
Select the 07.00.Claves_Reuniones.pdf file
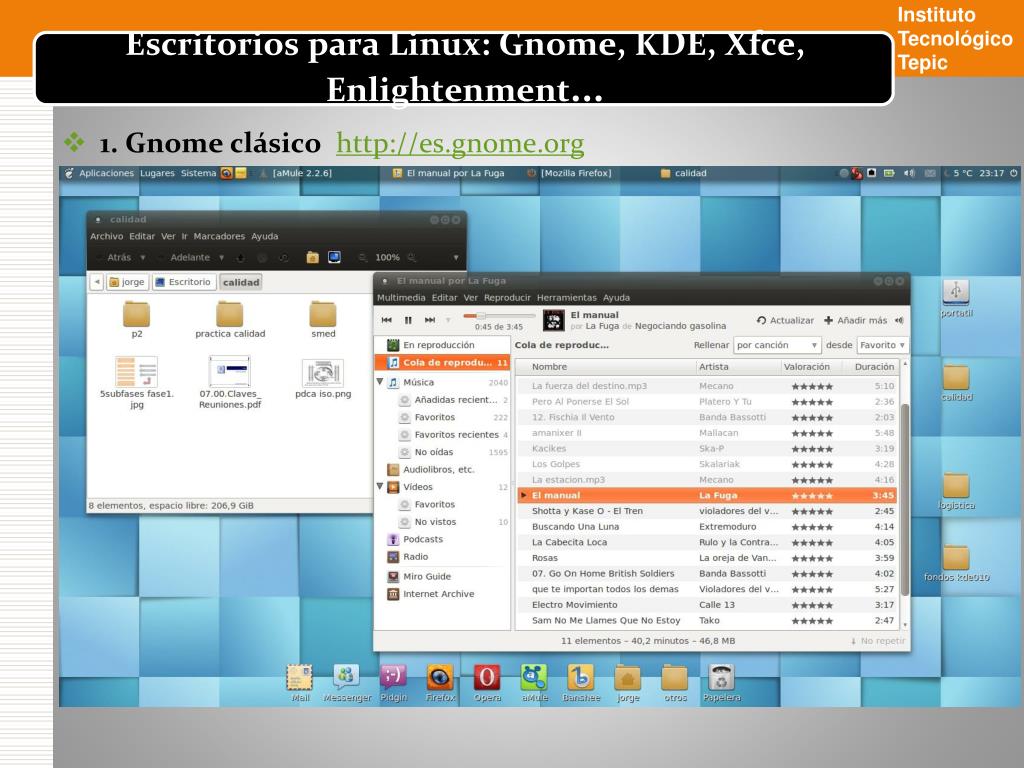click(x=230, y=382)
